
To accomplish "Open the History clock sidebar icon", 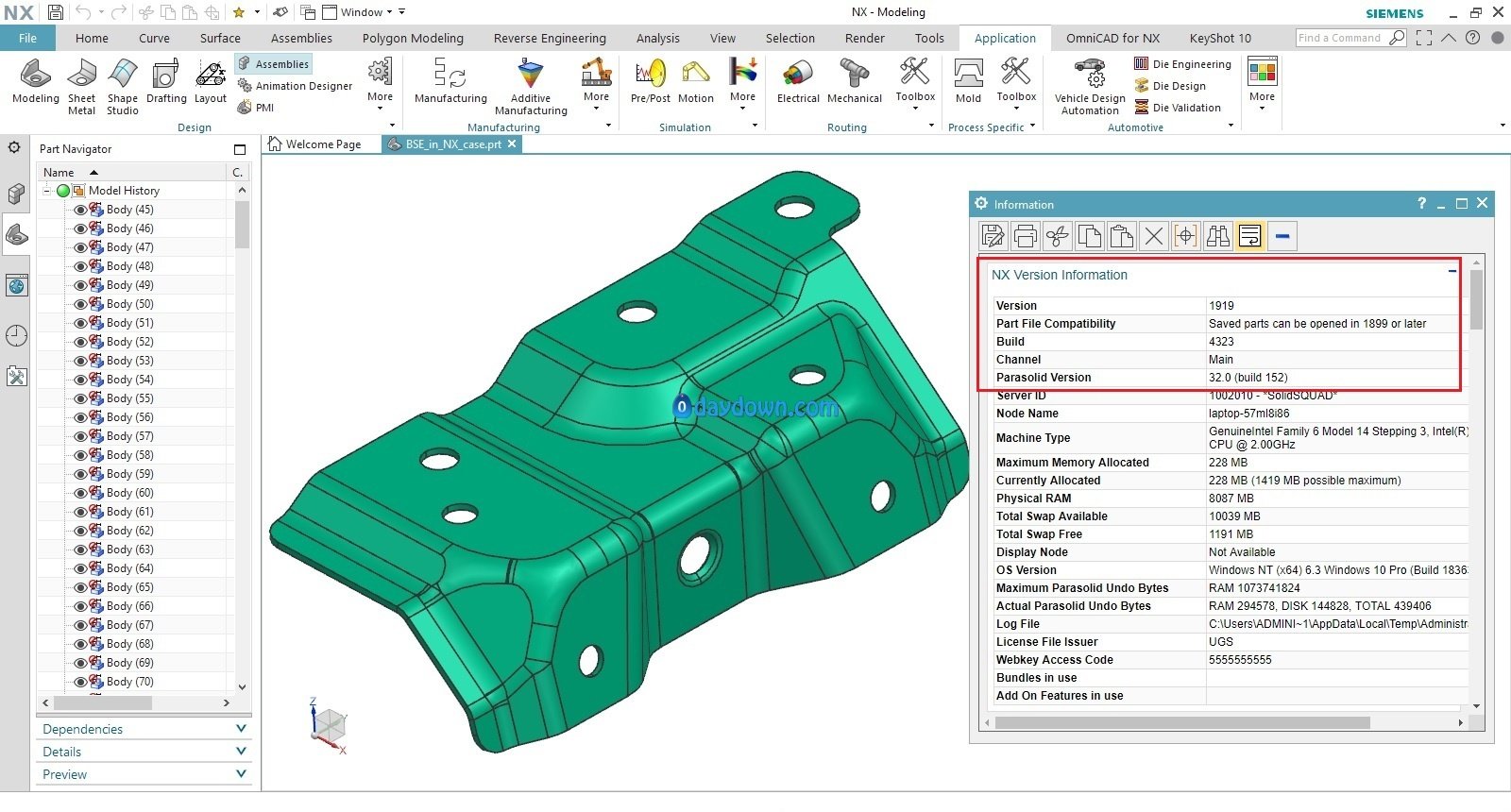I will [16, 335].
